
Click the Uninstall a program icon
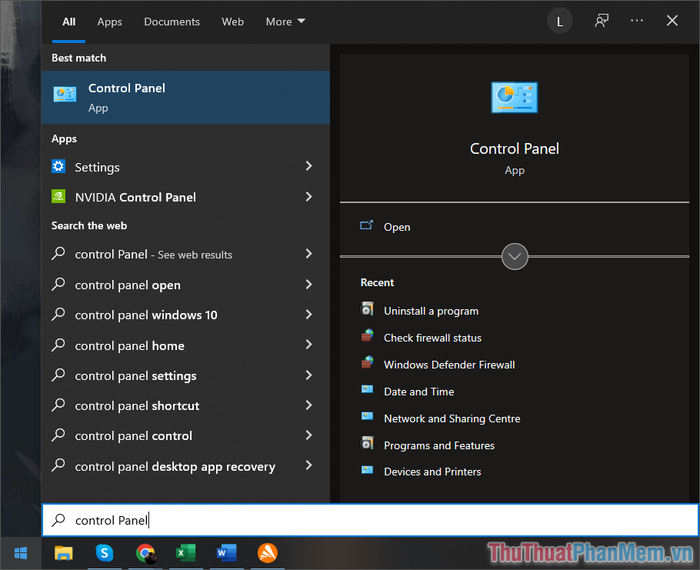coord(367,309)
